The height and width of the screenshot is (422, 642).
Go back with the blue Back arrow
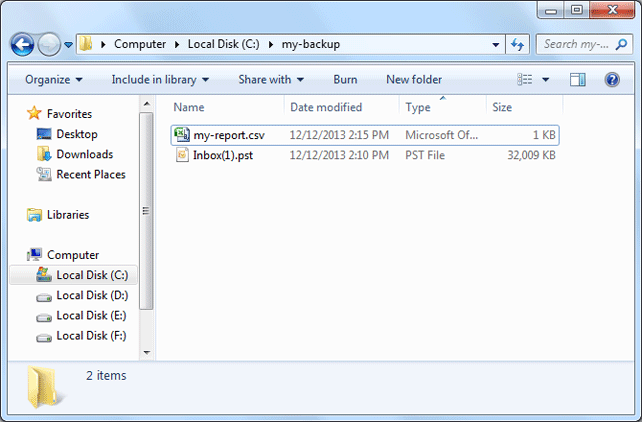tap(22, 44)
